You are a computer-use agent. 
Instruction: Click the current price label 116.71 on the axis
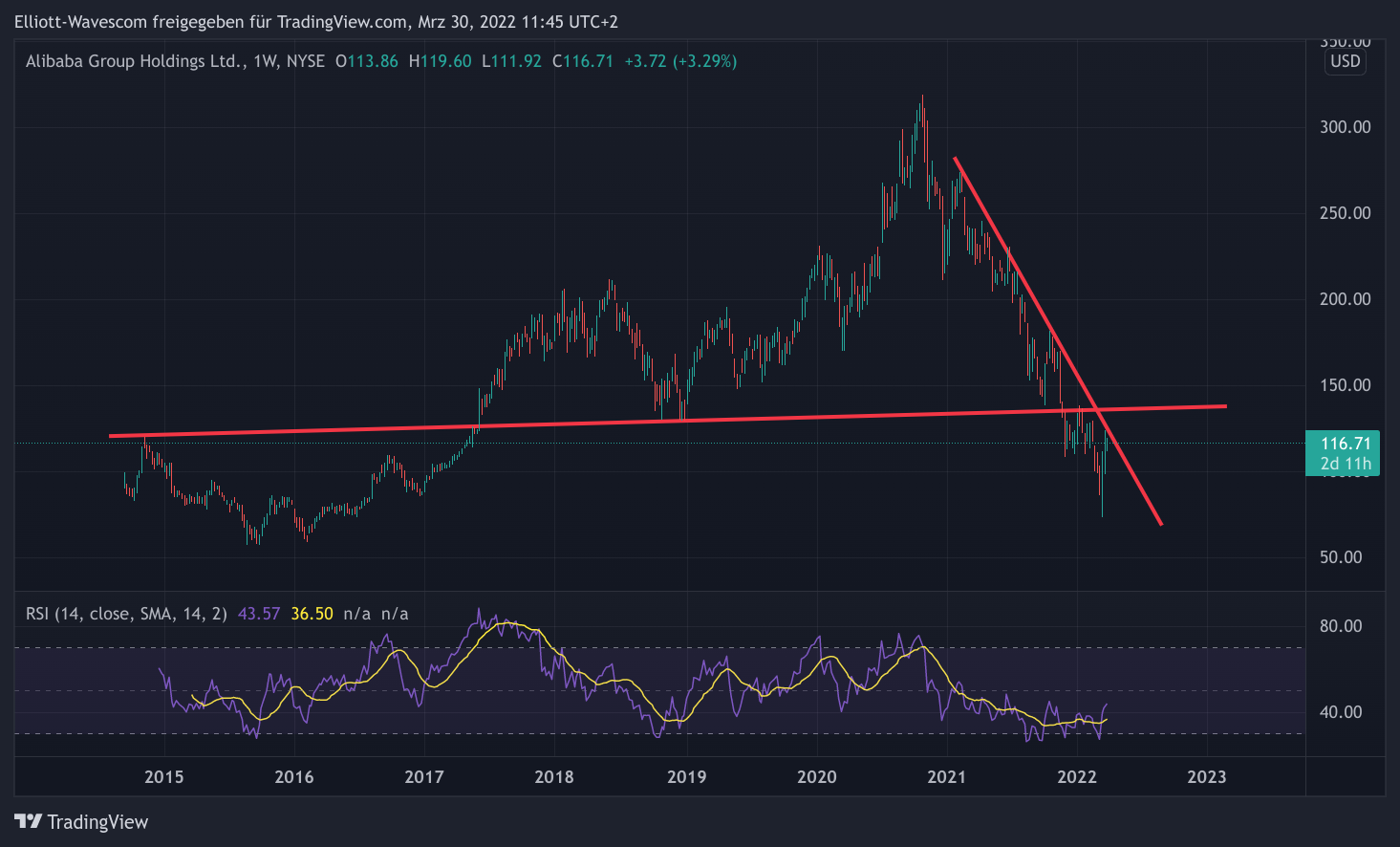tap(1346, 444)
